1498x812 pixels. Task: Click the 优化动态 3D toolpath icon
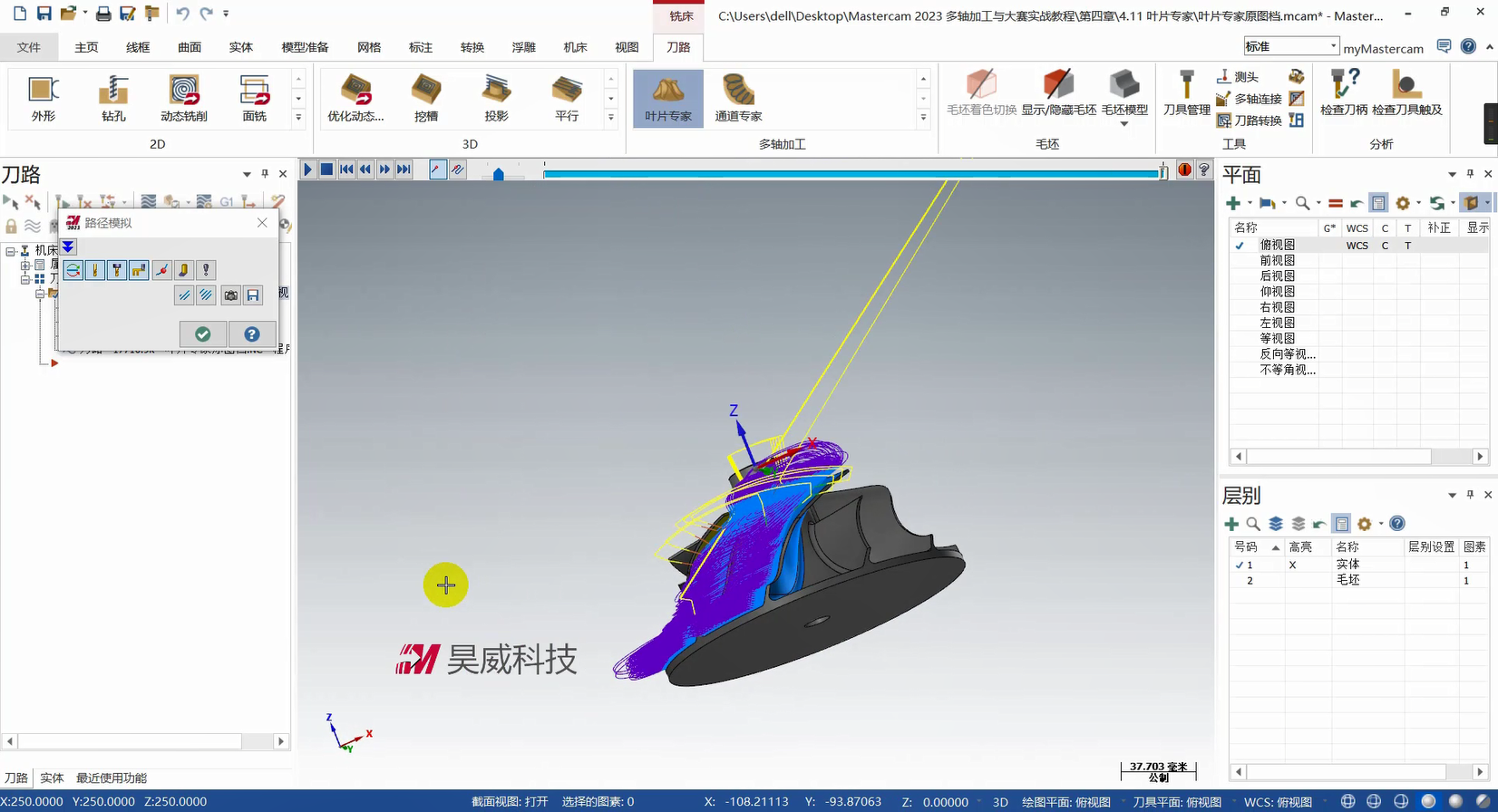pyautogui.click(x=355, y=98)
